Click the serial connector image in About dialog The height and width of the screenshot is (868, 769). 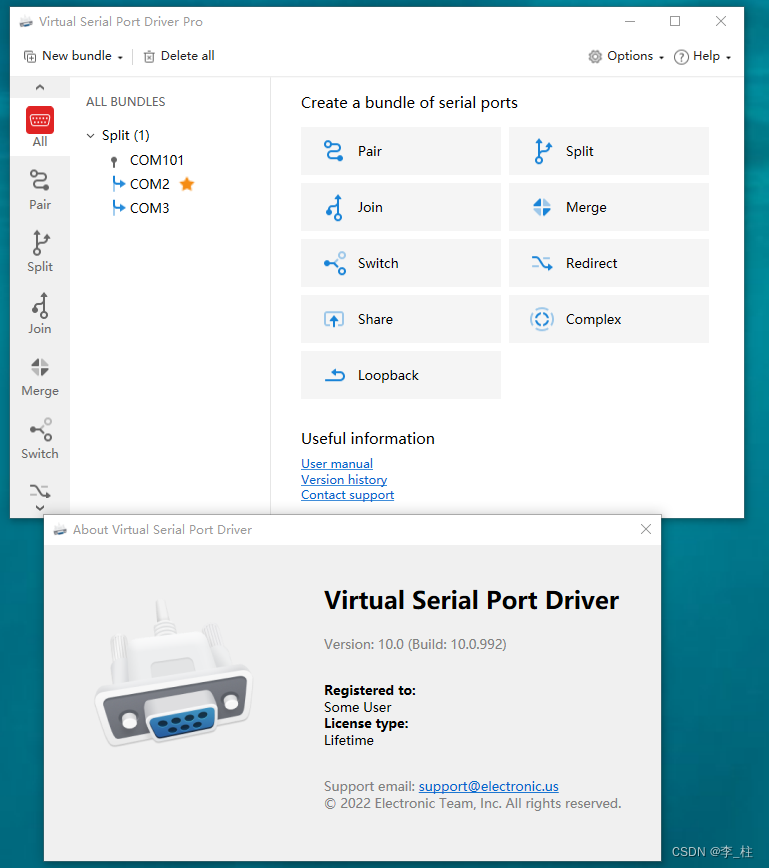click(x=173, y=674)
